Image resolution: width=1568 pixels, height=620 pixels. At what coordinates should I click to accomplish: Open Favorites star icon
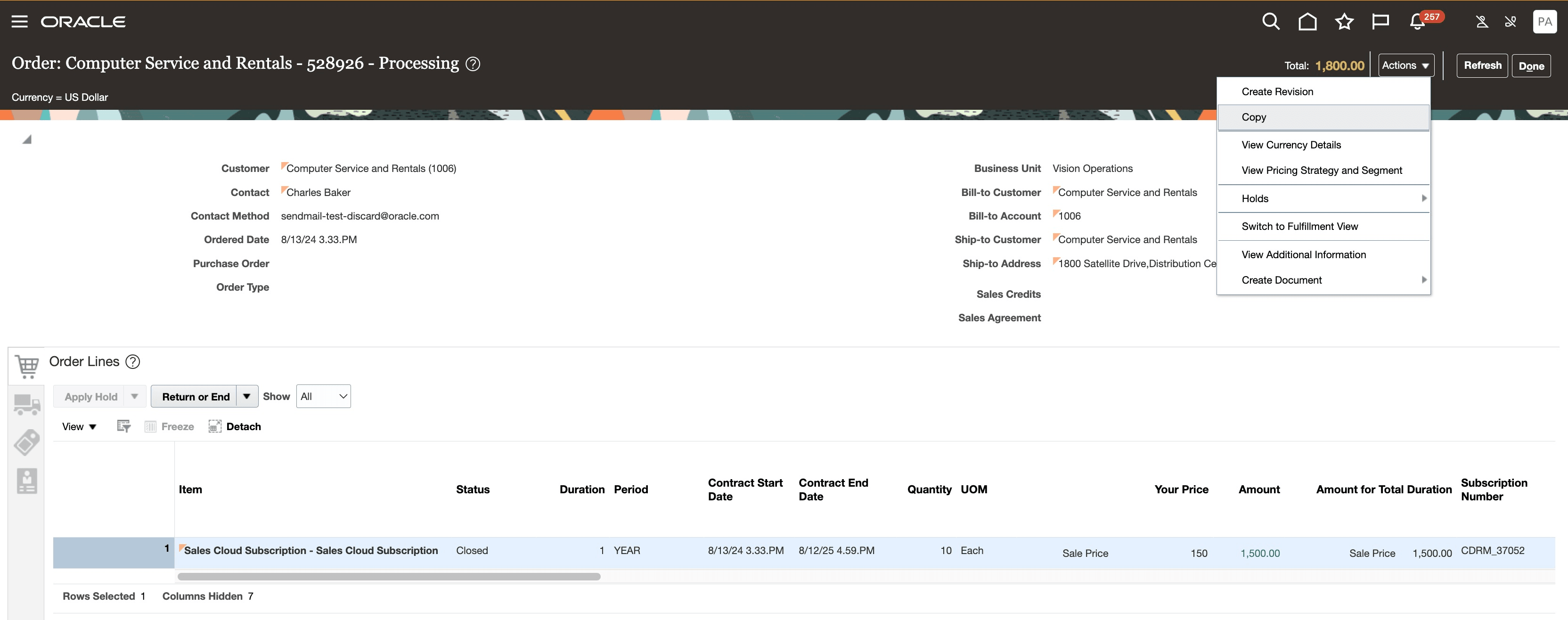1344,22
